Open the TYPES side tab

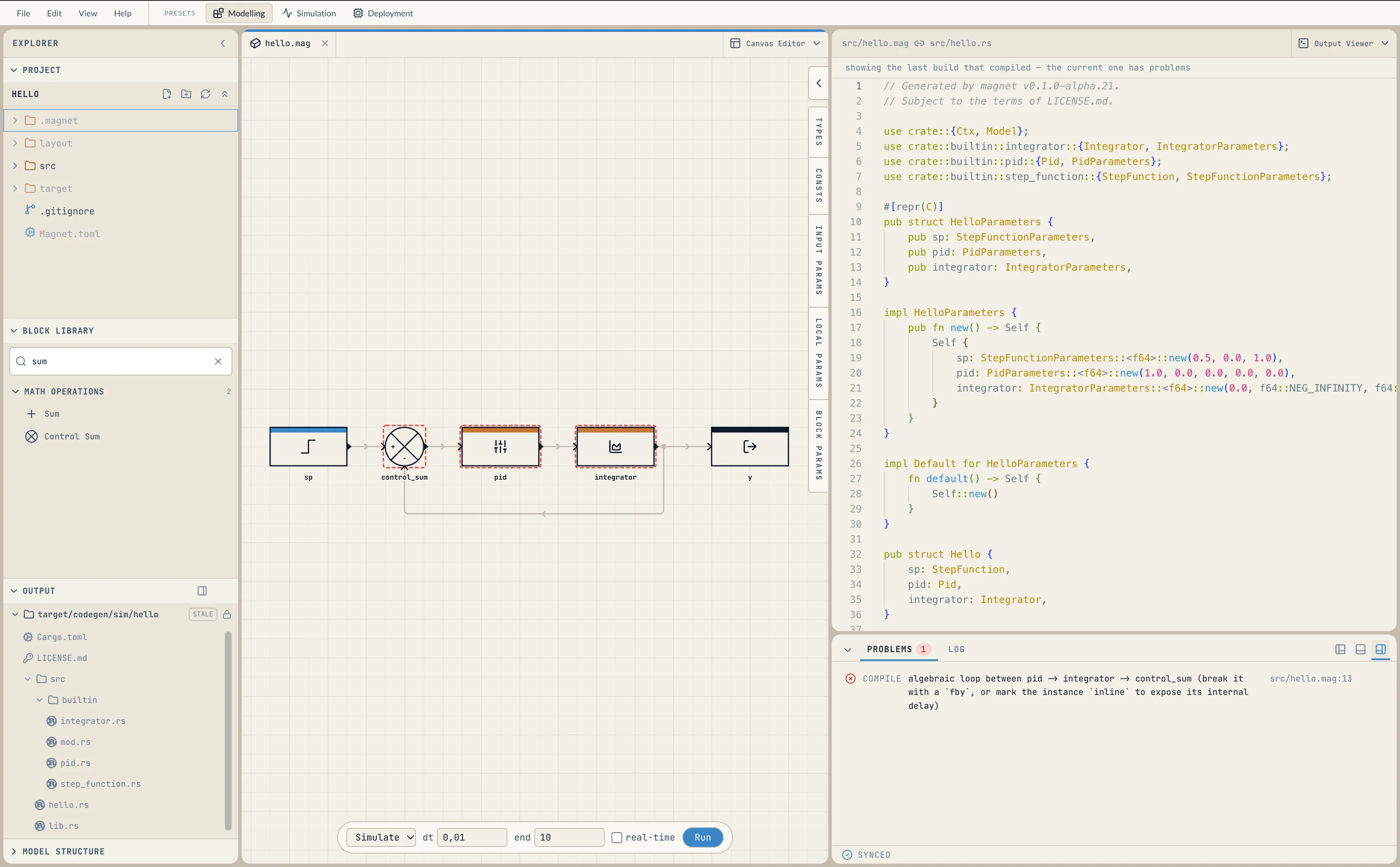(818, 132)
